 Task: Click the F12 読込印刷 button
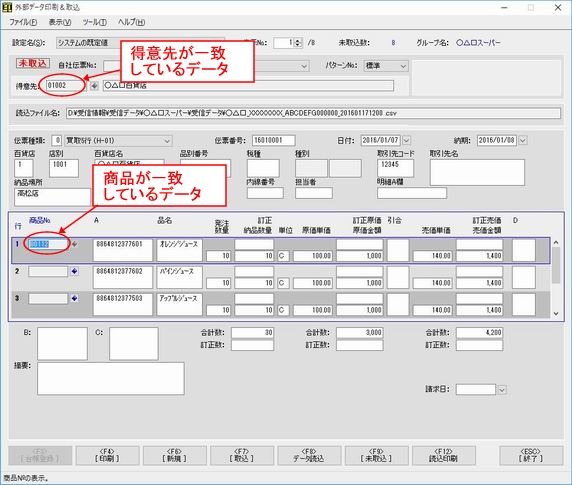pos(444,455)
